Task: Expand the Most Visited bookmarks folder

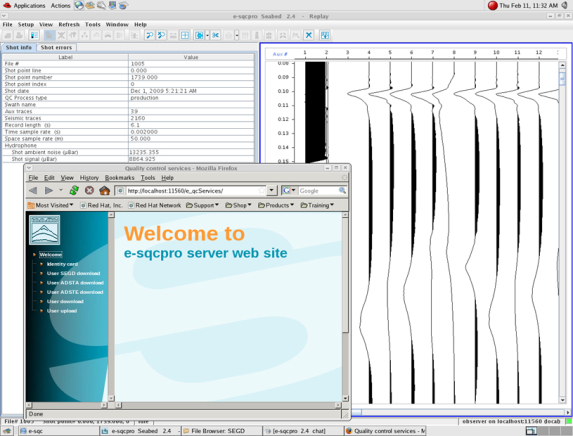Action: [x=50, y=205]
